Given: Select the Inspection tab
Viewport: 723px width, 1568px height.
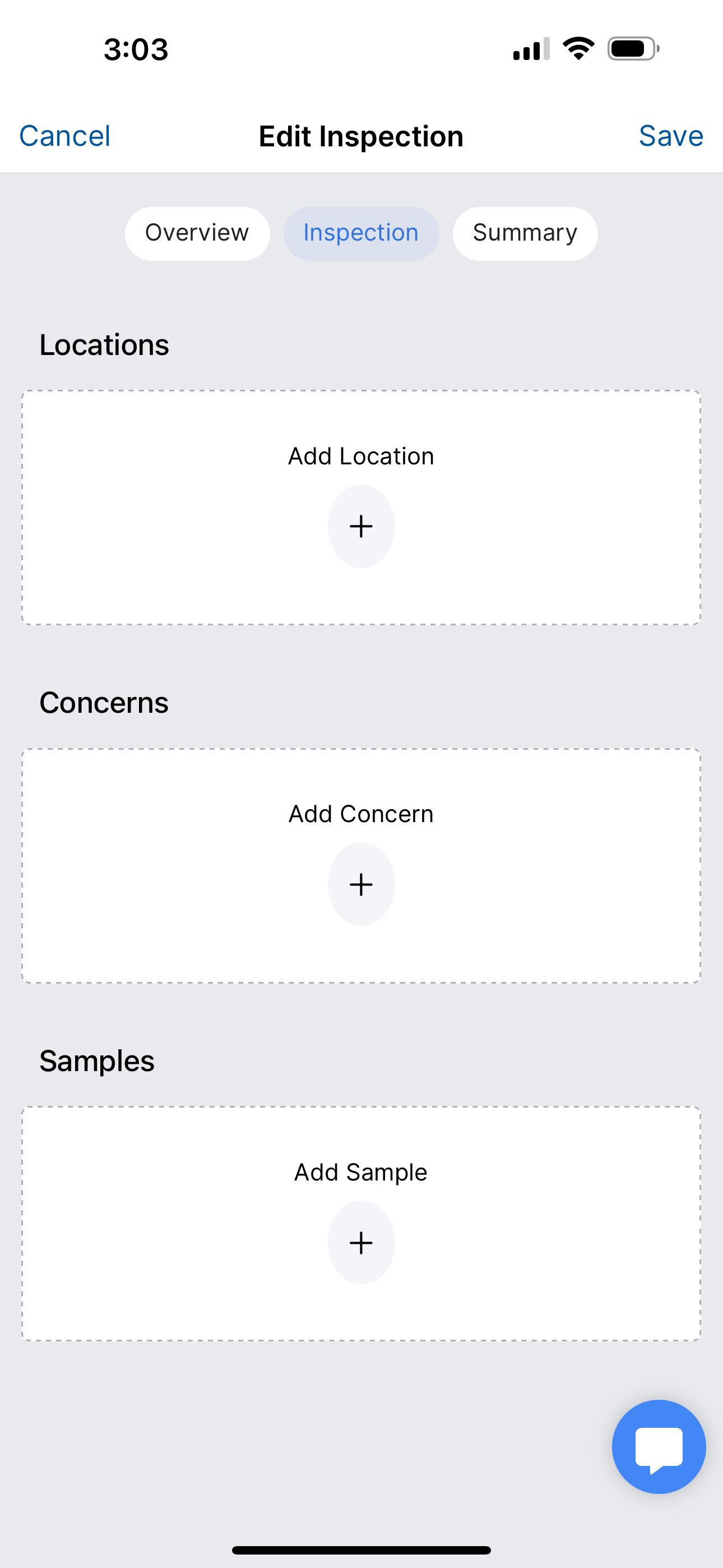Looking at the screenshot, I should (361, 233).
